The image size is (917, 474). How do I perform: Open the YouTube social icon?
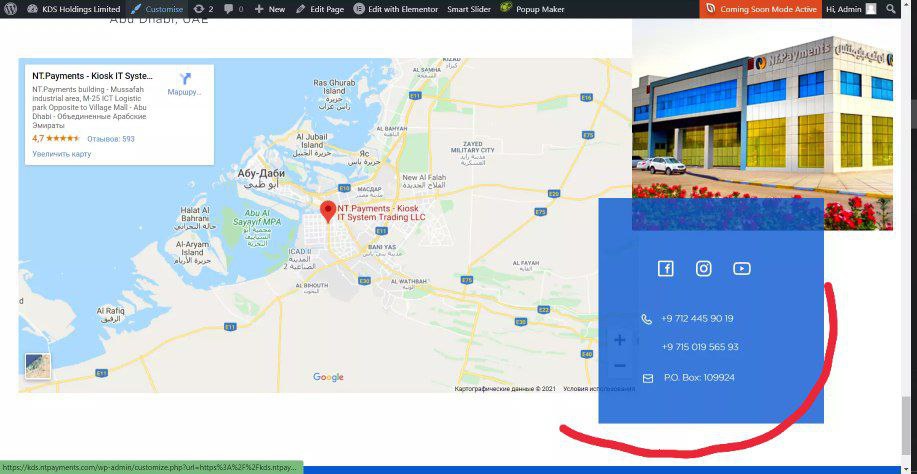[x=742, y=268]
